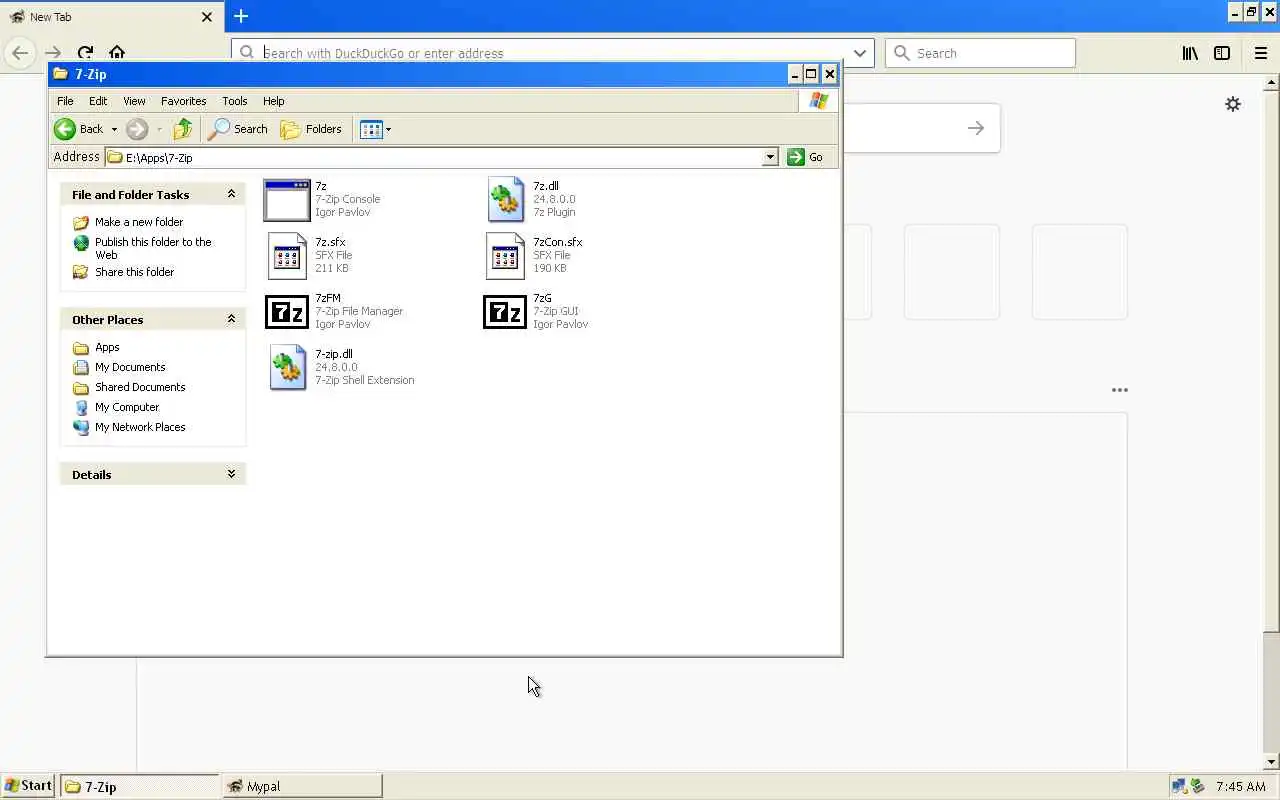Click Share this folder task
1280x800 pixels.
134,272
